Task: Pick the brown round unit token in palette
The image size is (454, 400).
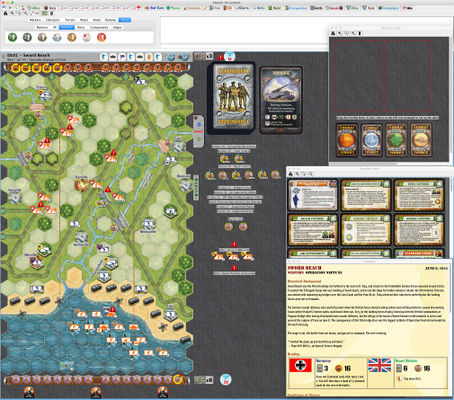Action: point(42,37)
